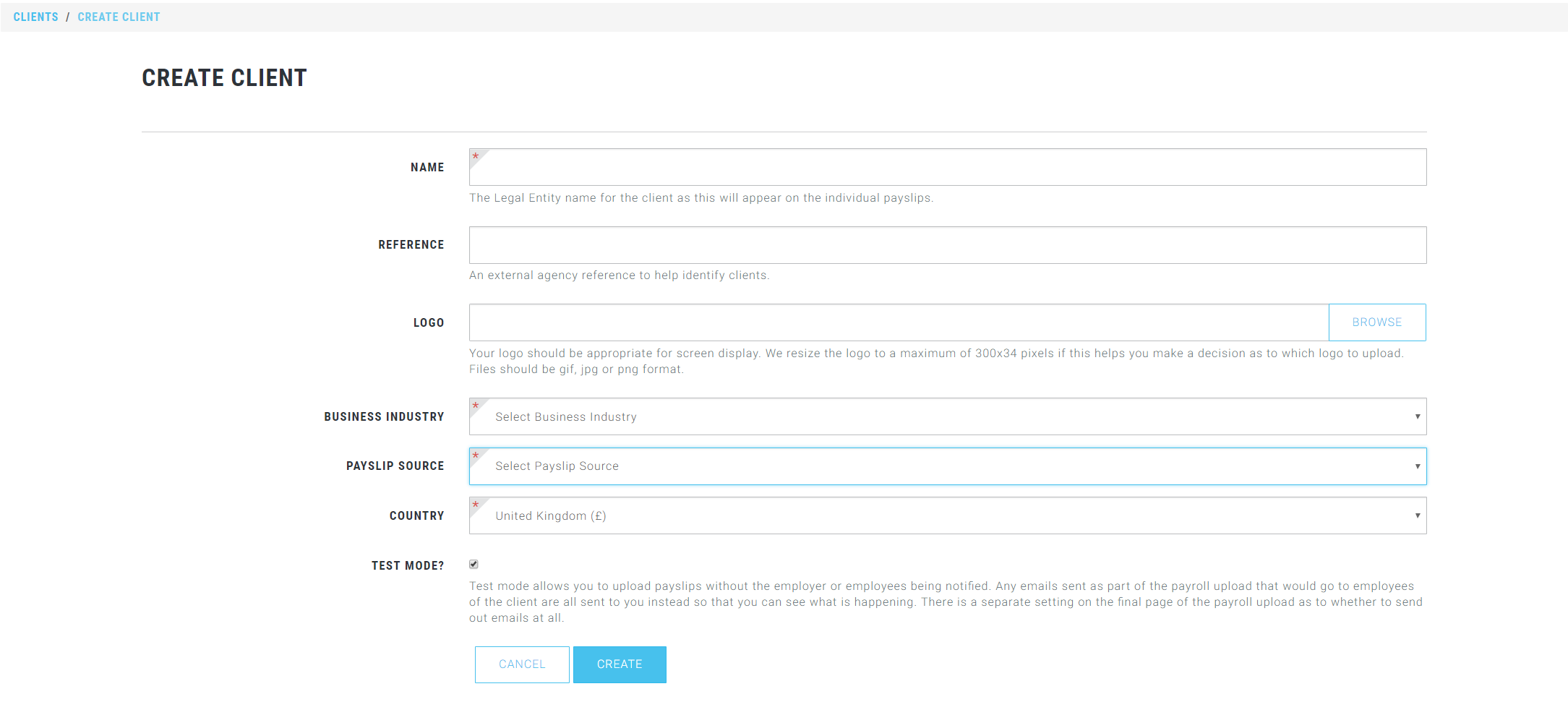Expand the Country selection list

coord(947,515)
